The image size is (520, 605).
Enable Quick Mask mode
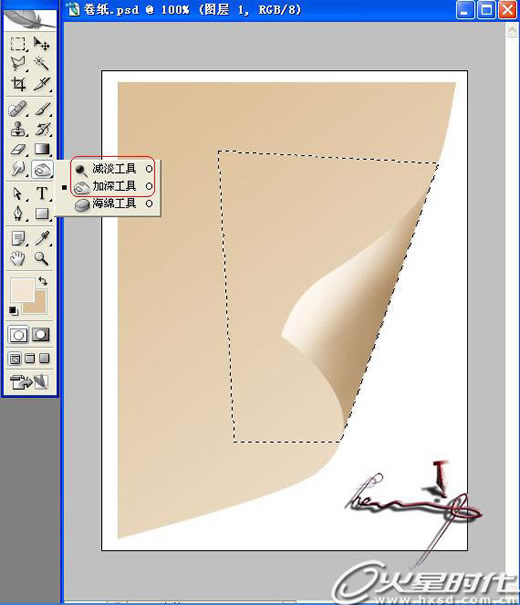[41, 335]
